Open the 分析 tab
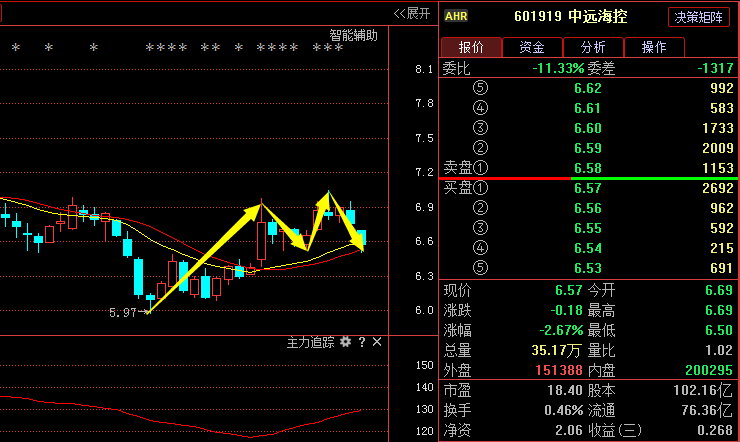 (x=593, y=47)
